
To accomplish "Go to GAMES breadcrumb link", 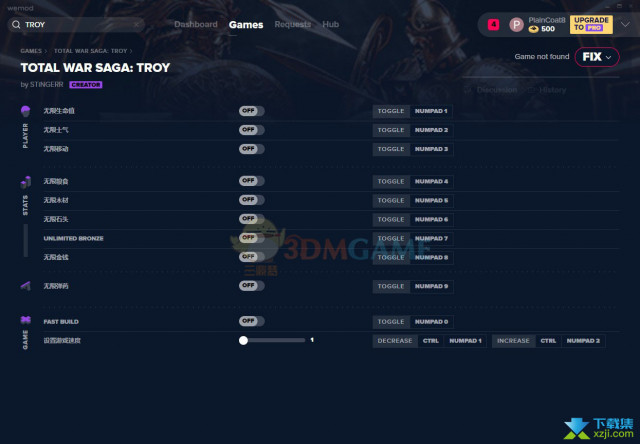I will [31, 51].
